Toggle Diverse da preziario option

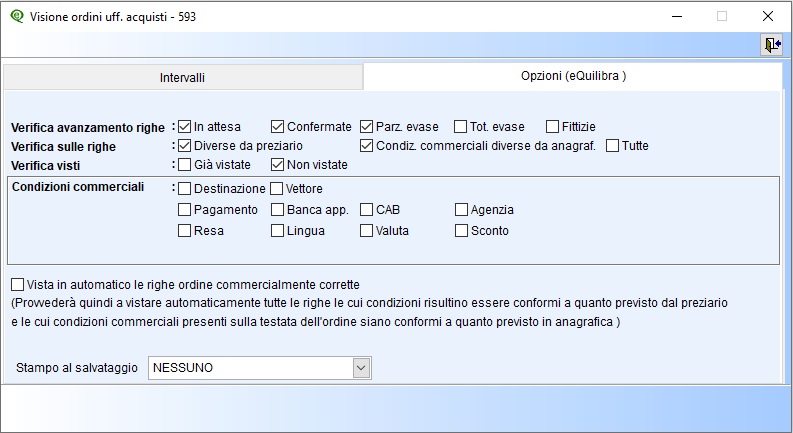[x=185, y=146]
